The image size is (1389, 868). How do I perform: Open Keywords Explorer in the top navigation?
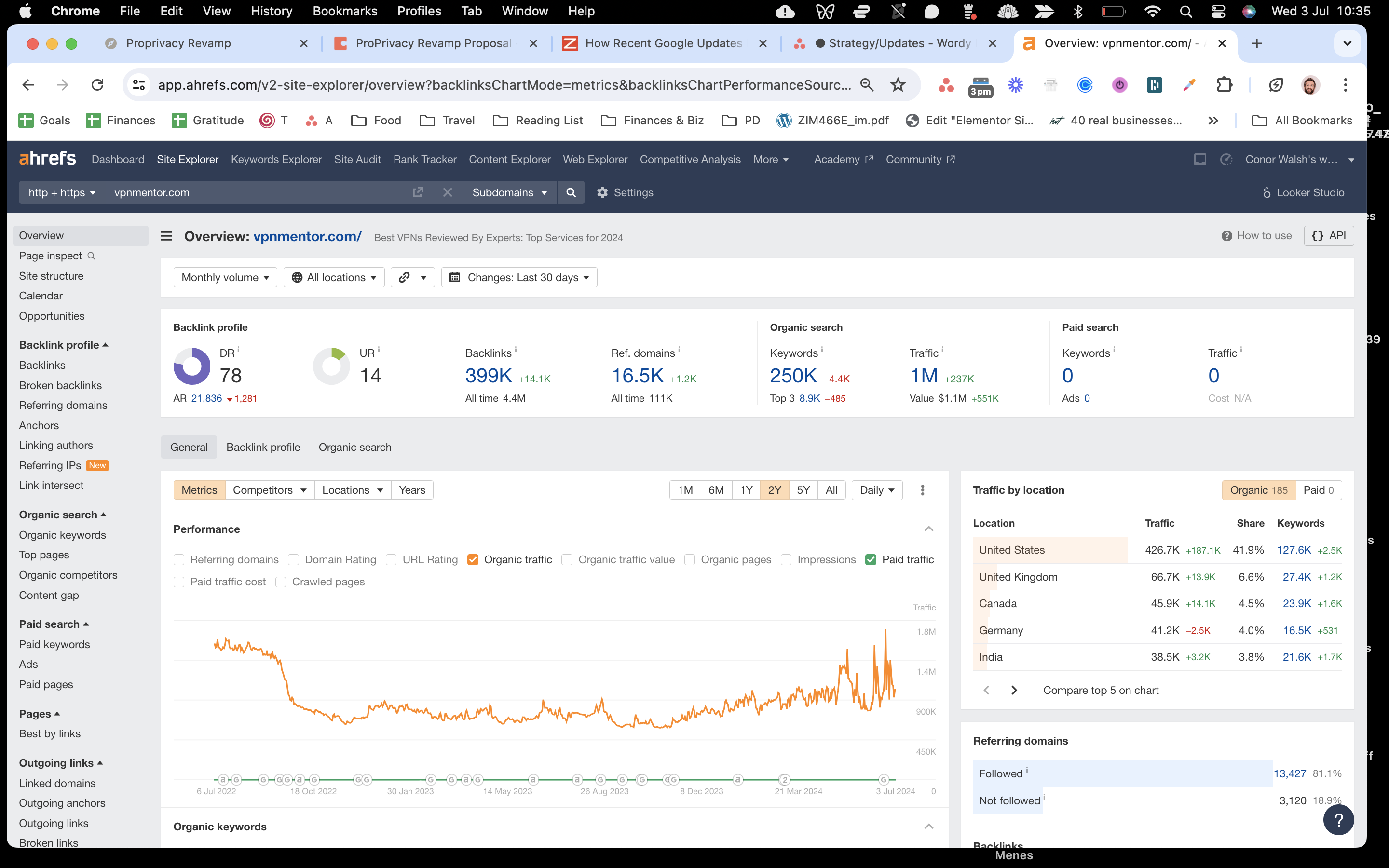point(276,159)
